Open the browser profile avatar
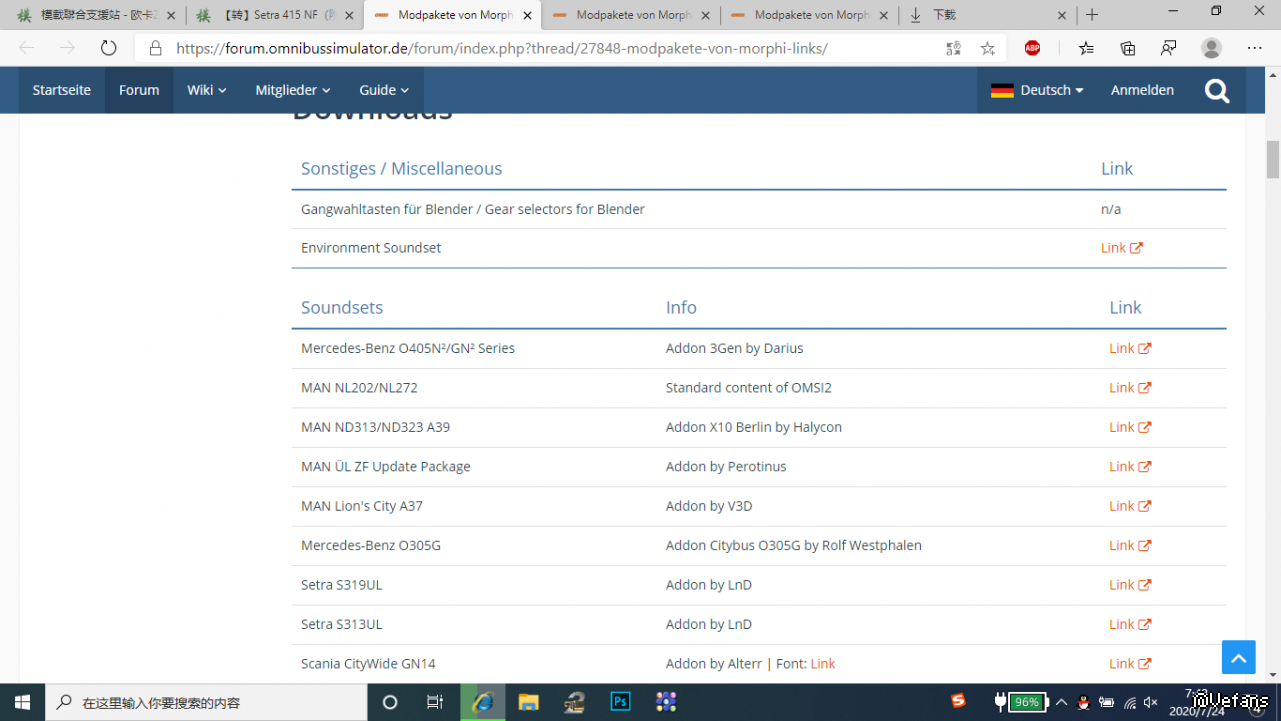This screenshot has height=721, width=1281. click(x=1211, y=48)
